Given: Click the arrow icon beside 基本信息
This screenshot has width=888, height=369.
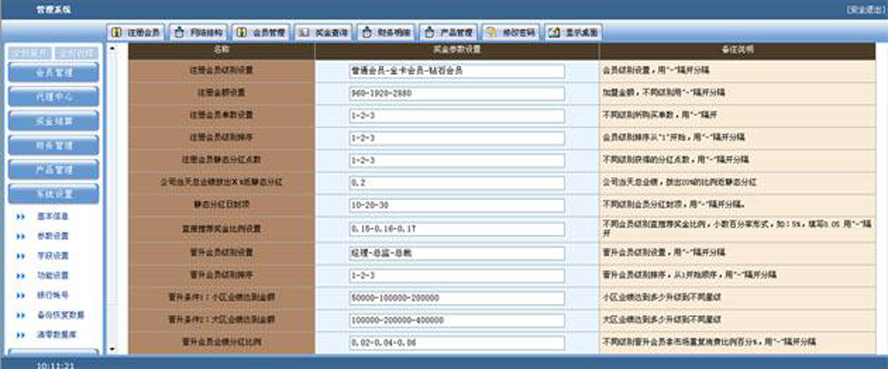Looking at the screenshot, I should 21,217.
